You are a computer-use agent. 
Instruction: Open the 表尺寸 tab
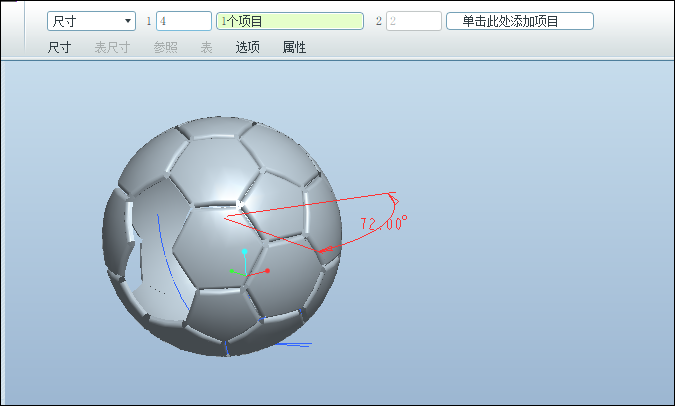[112, 47]
